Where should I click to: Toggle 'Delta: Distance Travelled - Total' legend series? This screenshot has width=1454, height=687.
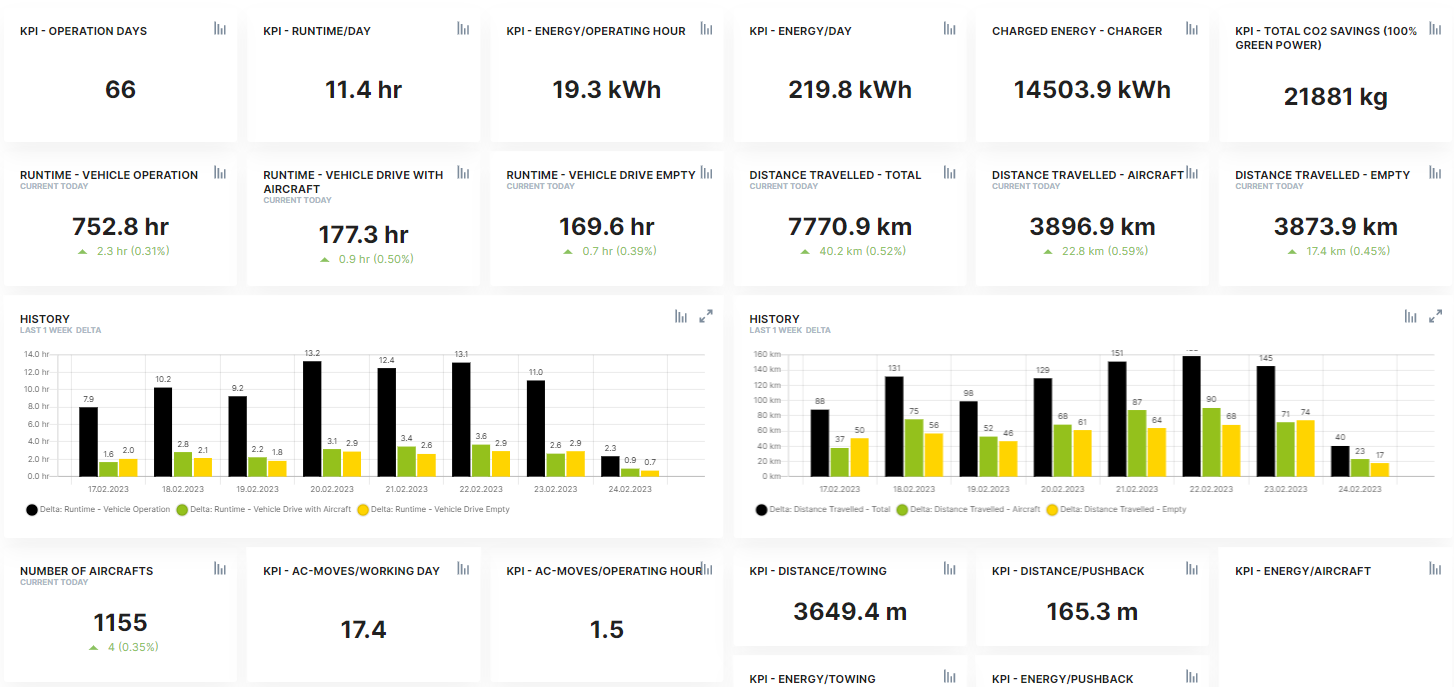[x=829, y=509]
